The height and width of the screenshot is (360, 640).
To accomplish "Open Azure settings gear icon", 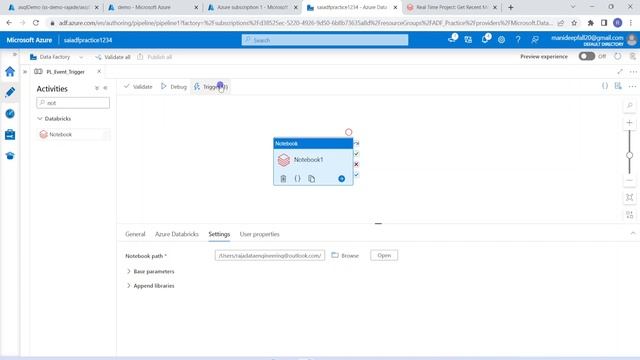I will [501, 40].
